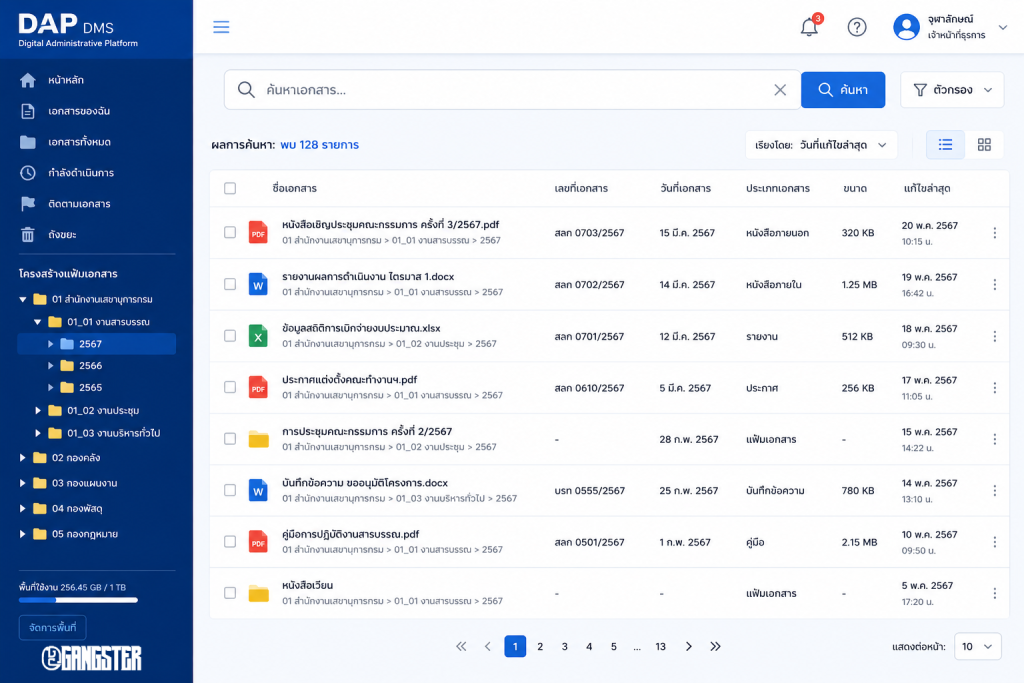The image size is (1024, 683).
Task: Clear search with the X icon
Action: 780,89
